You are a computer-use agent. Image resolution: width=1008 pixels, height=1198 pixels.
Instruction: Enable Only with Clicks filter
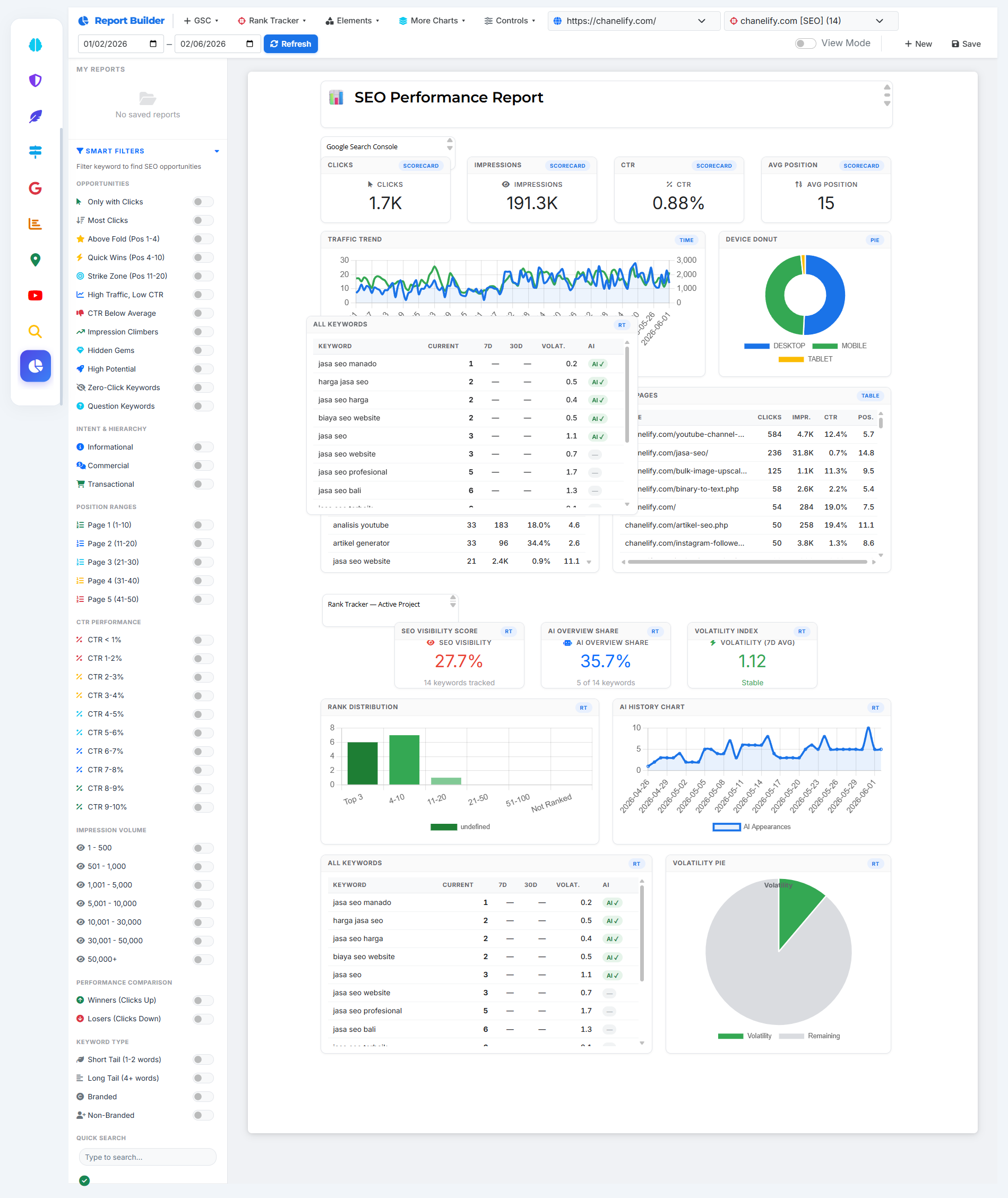(x=203, y=202)
